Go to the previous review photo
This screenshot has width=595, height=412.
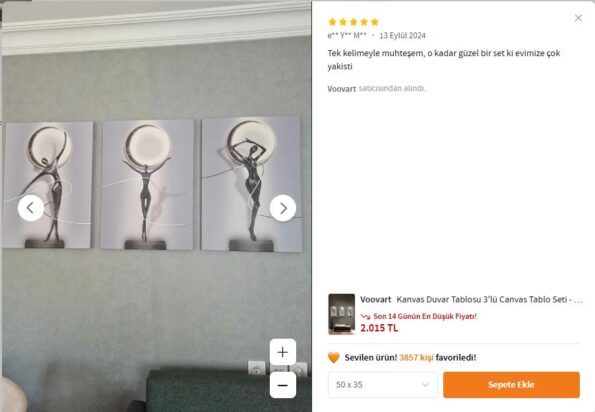[31, 208]
